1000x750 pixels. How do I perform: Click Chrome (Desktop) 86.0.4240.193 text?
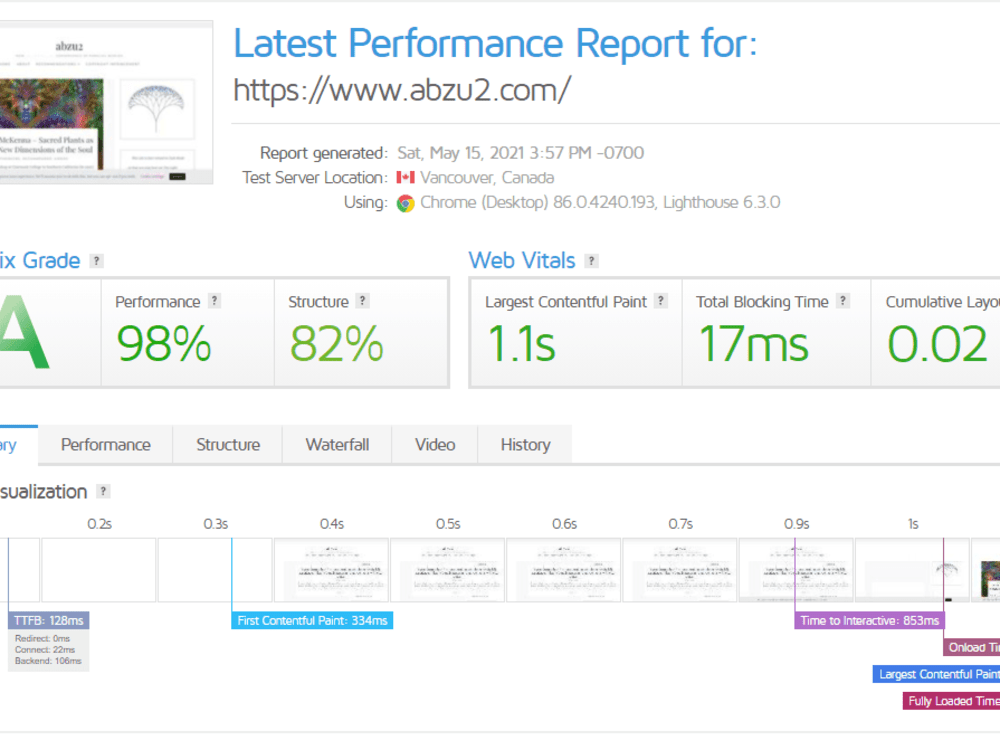(538, 203)
